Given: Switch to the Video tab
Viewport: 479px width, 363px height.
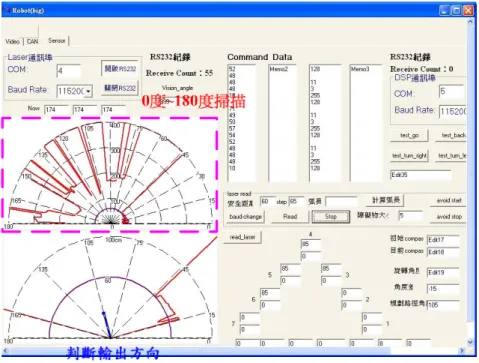Looking at the screenshot, I should tap(13, 42).
